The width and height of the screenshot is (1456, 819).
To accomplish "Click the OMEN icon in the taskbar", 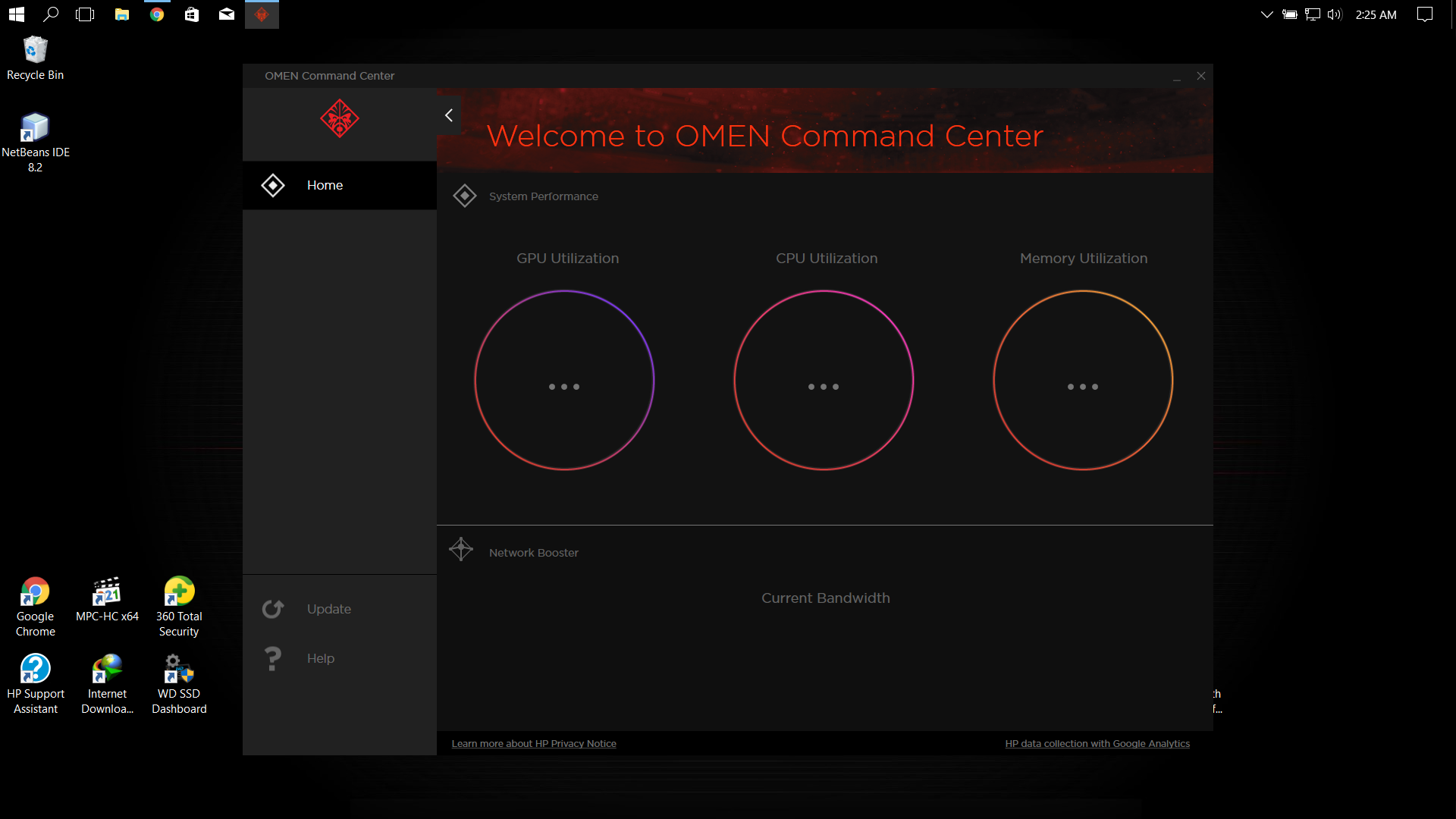I will coord(262,14).
